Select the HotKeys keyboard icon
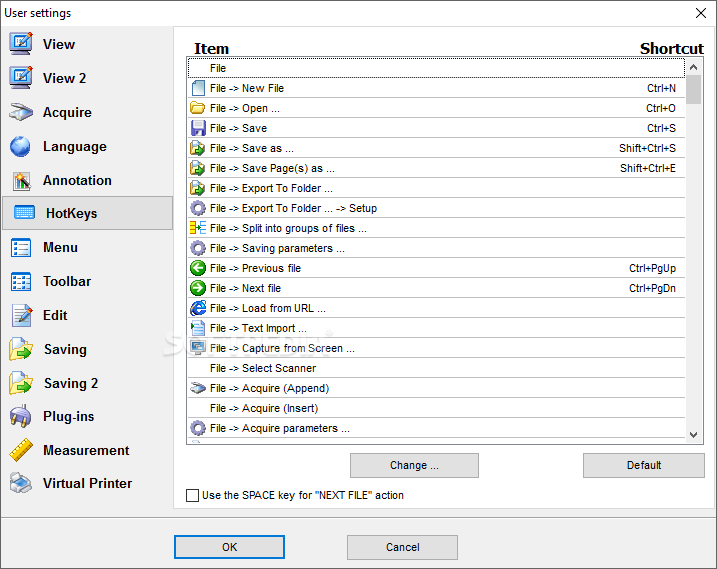The image size is (717, 569). (x=24, y=213)
